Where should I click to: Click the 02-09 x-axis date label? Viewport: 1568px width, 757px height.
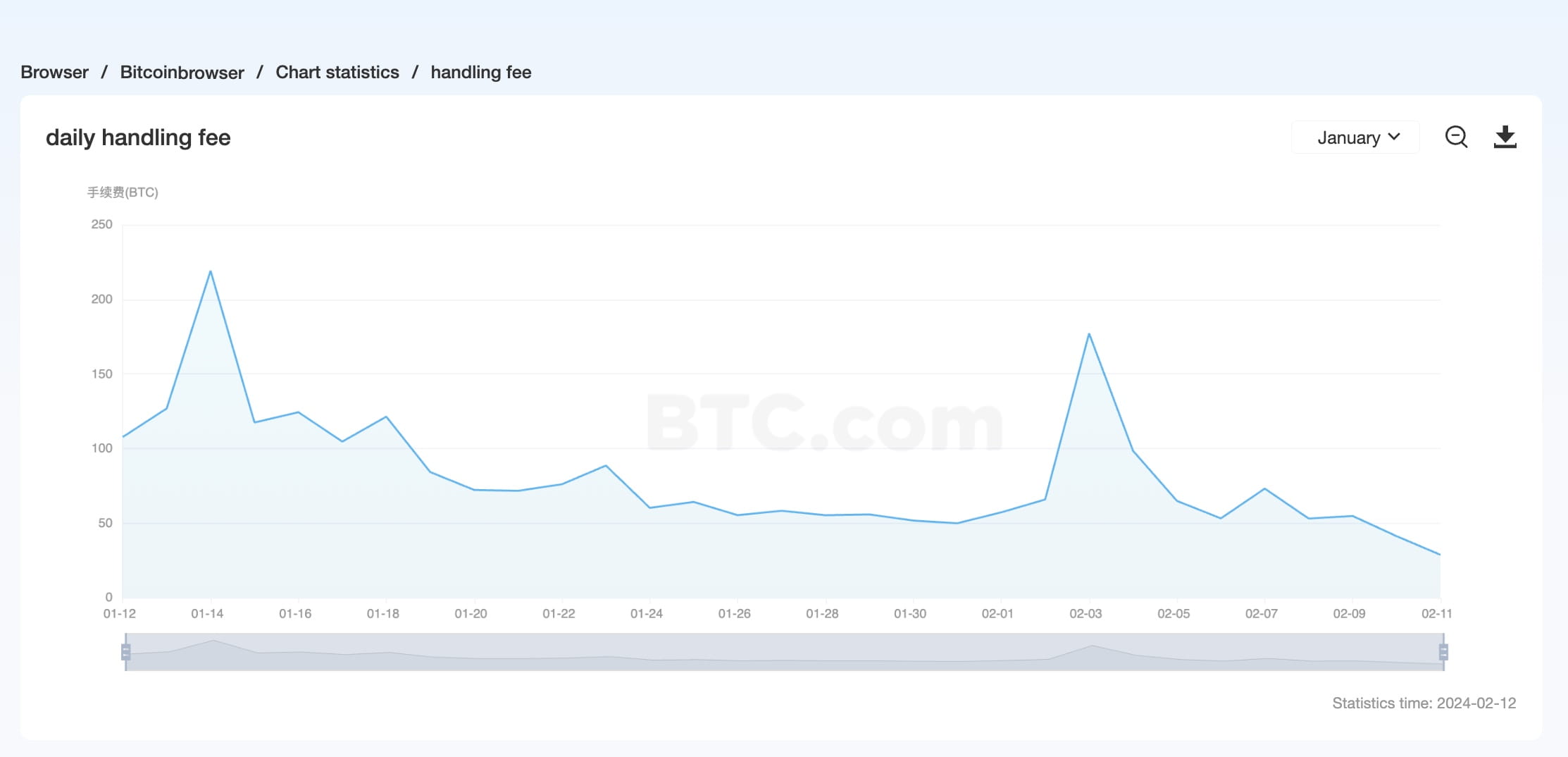tap(1349, 614)
